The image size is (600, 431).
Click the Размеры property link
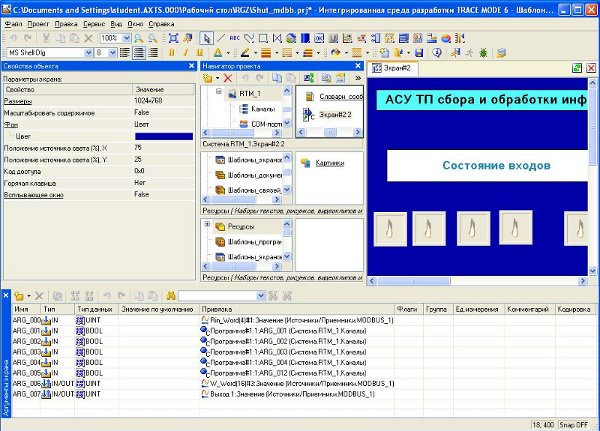pyautogui.click(x=18, y=101)
